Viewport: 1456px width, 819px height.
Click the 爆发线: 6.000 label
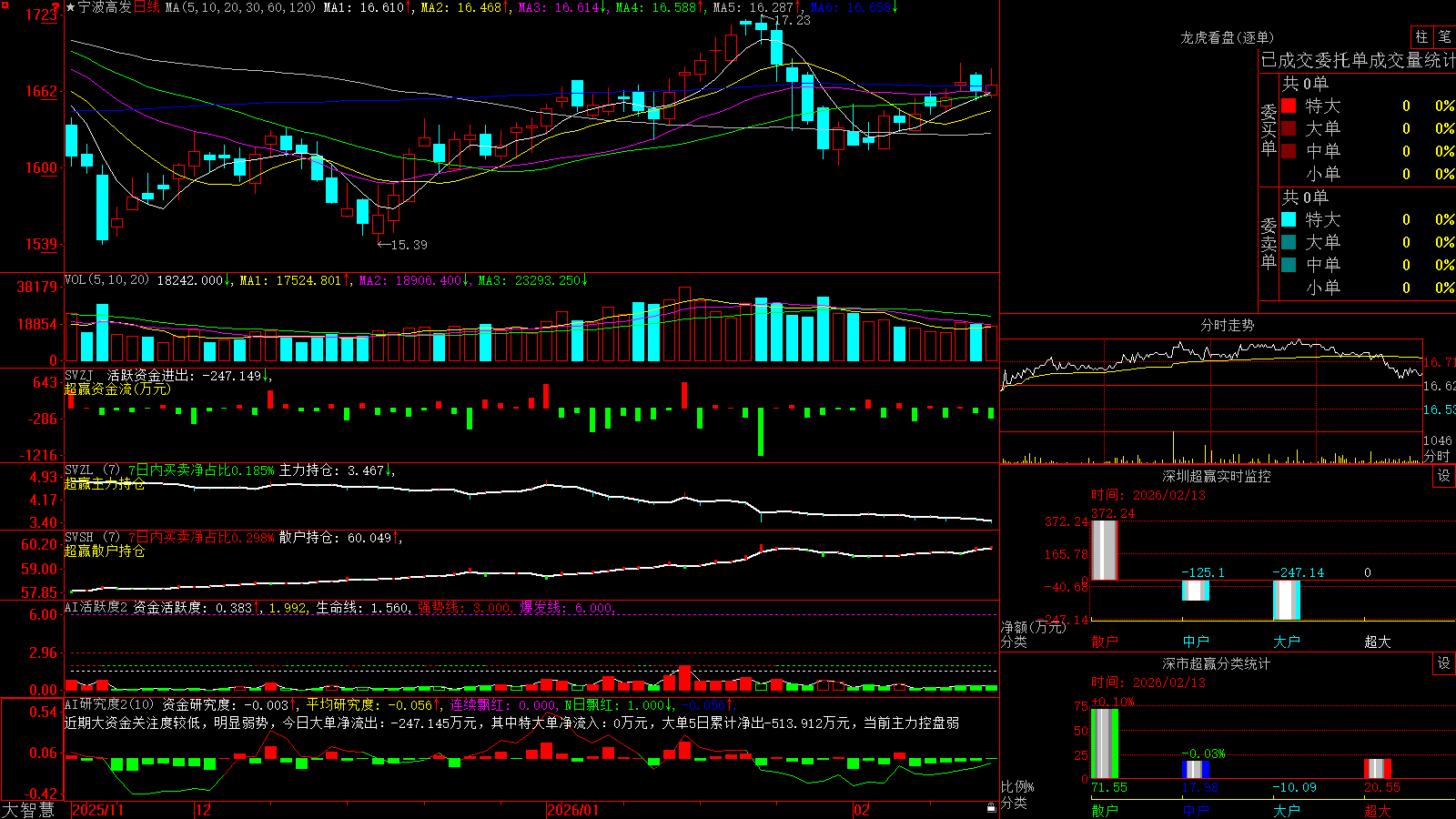point(567,608)
